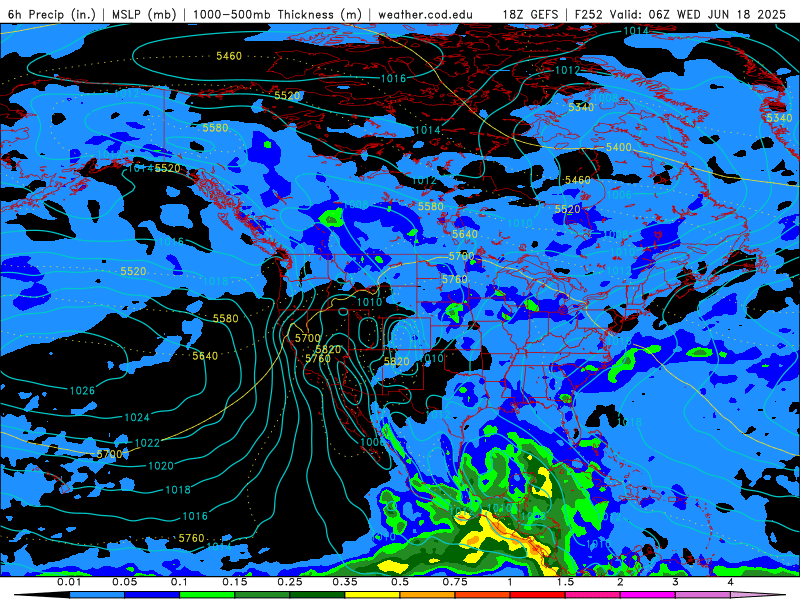Click the red 1–1.5 legend swatch
800x600 pixels.
coord(538,595)
